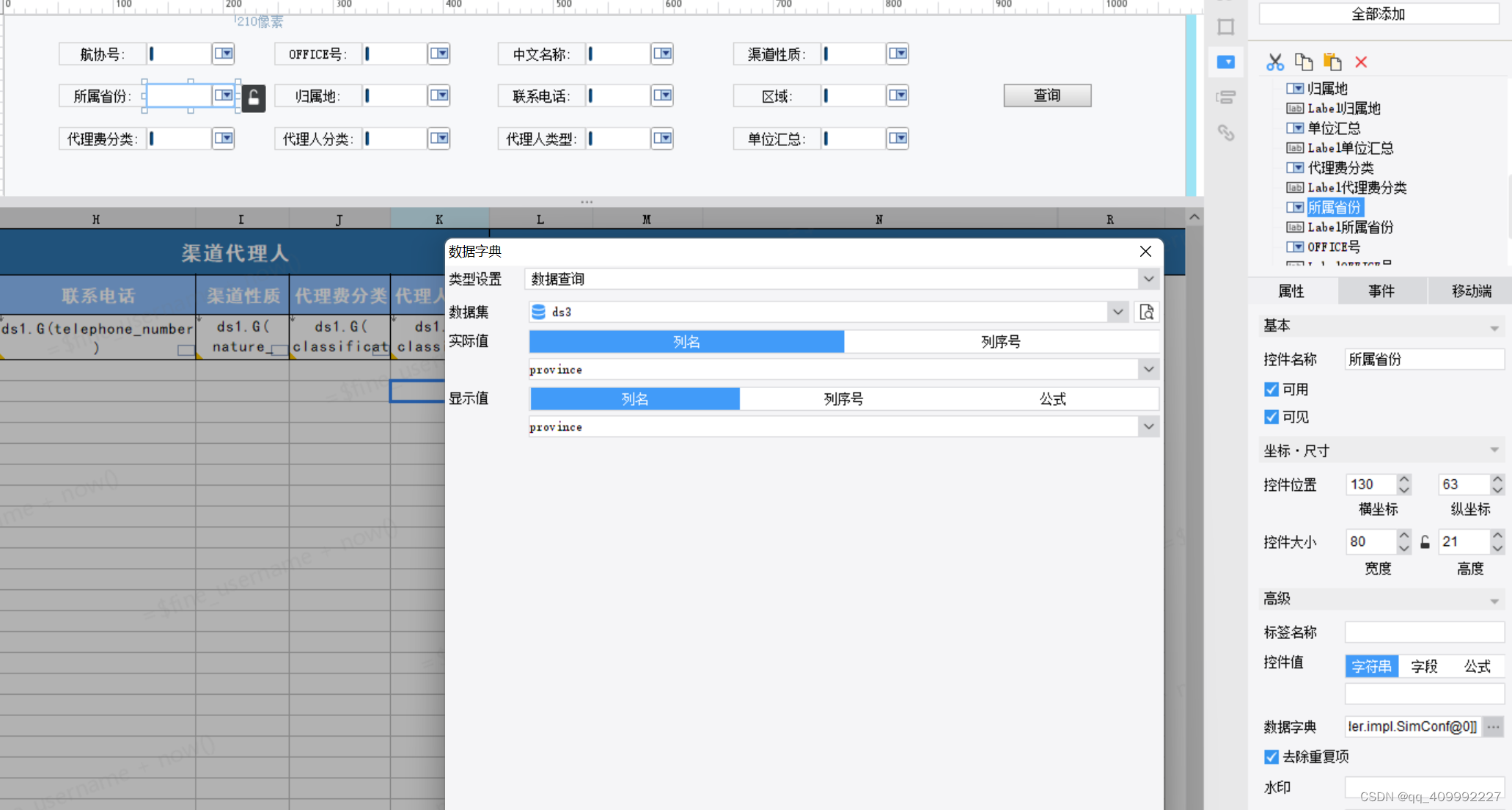Choose 列序号 for 显示值
Image resolution: width=1512 pixels, height=810 pixels.
pos(844,399)
